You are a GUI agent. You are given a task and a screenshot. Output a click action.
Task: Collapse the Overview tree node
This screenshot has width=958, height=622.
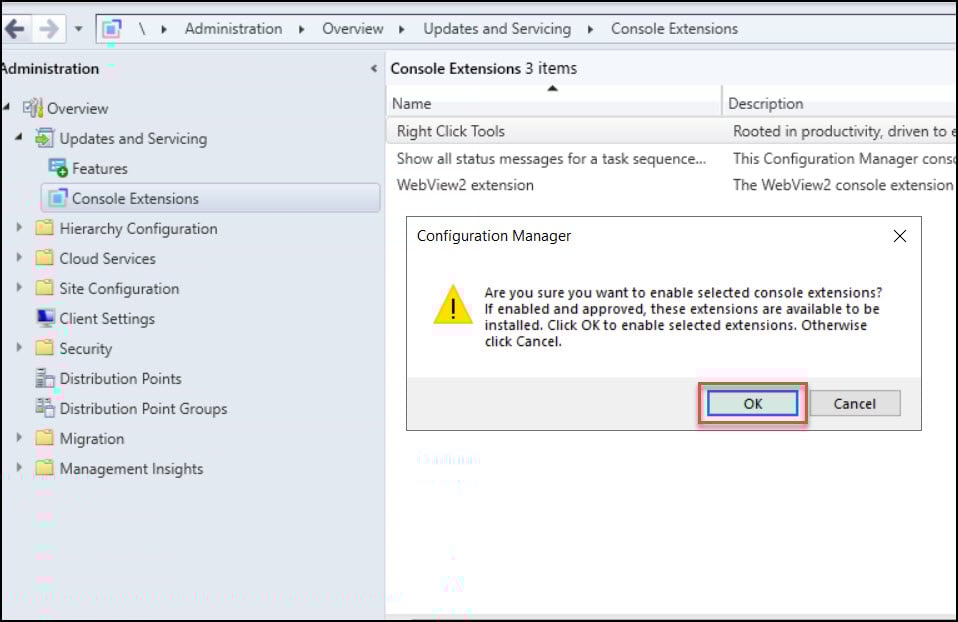[x=6, y=107]
